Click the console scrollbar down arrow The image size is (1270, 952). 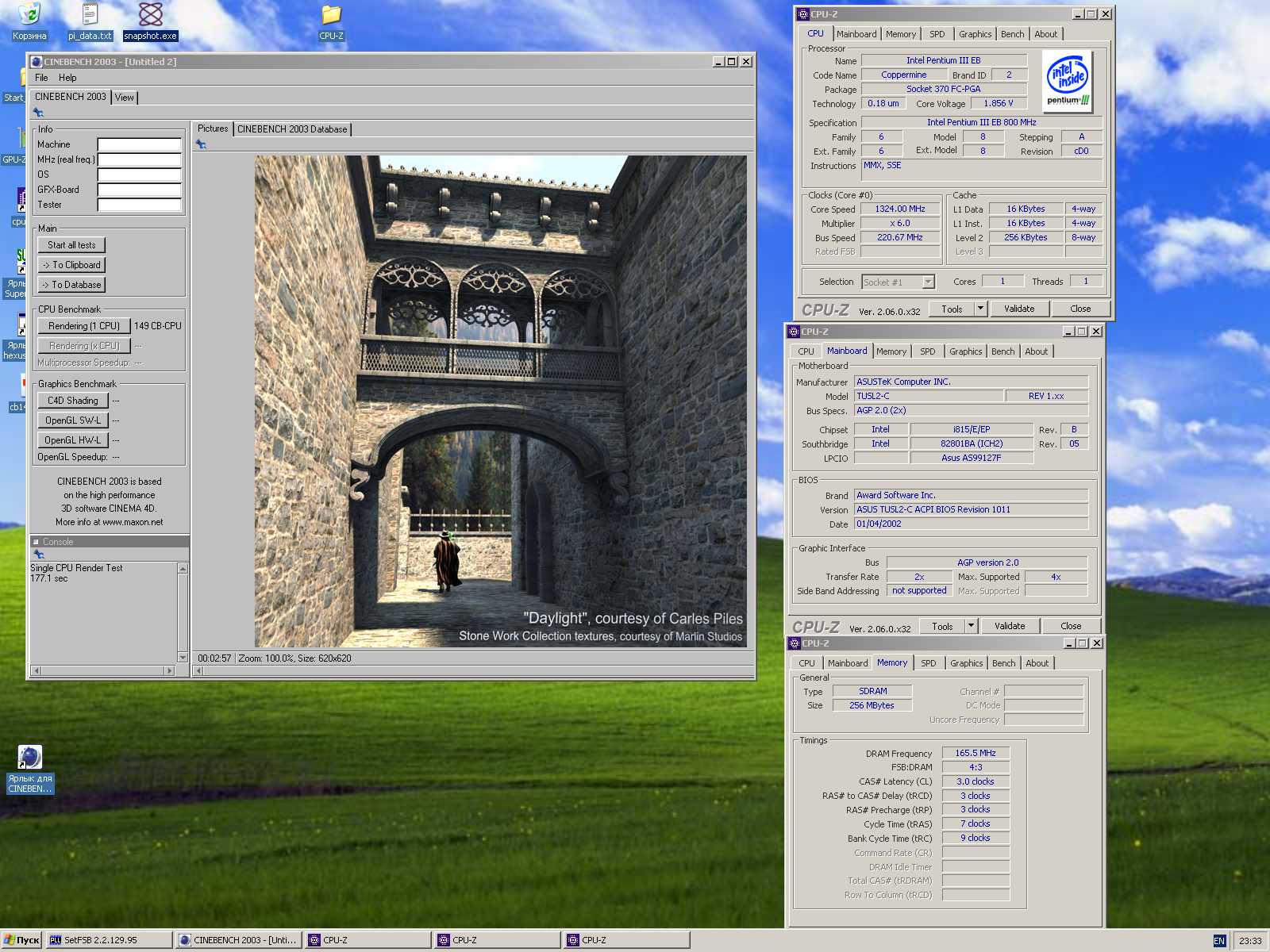pos(183,658)
